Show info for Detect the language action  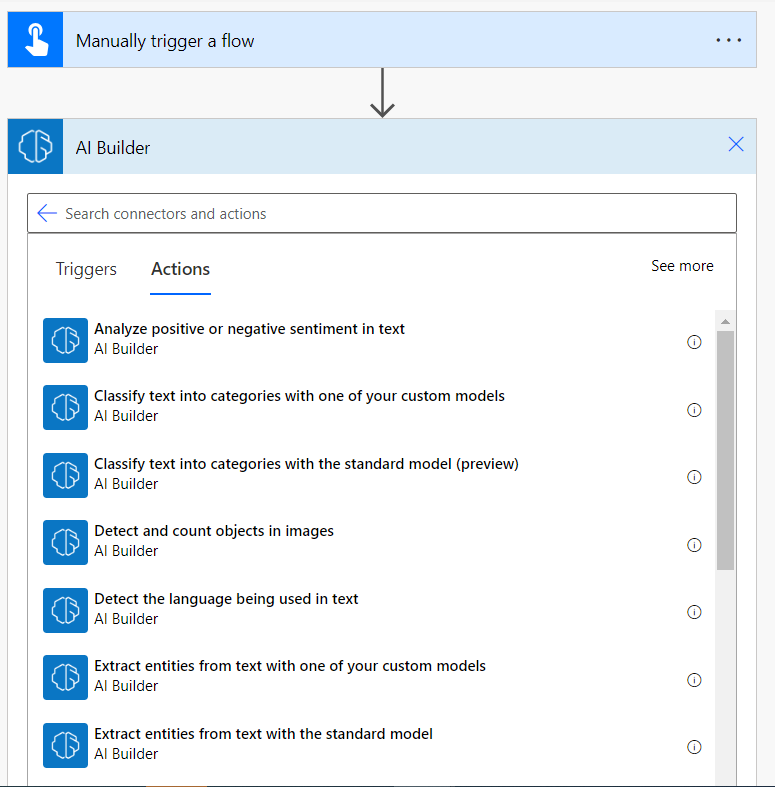coord(694,612)
